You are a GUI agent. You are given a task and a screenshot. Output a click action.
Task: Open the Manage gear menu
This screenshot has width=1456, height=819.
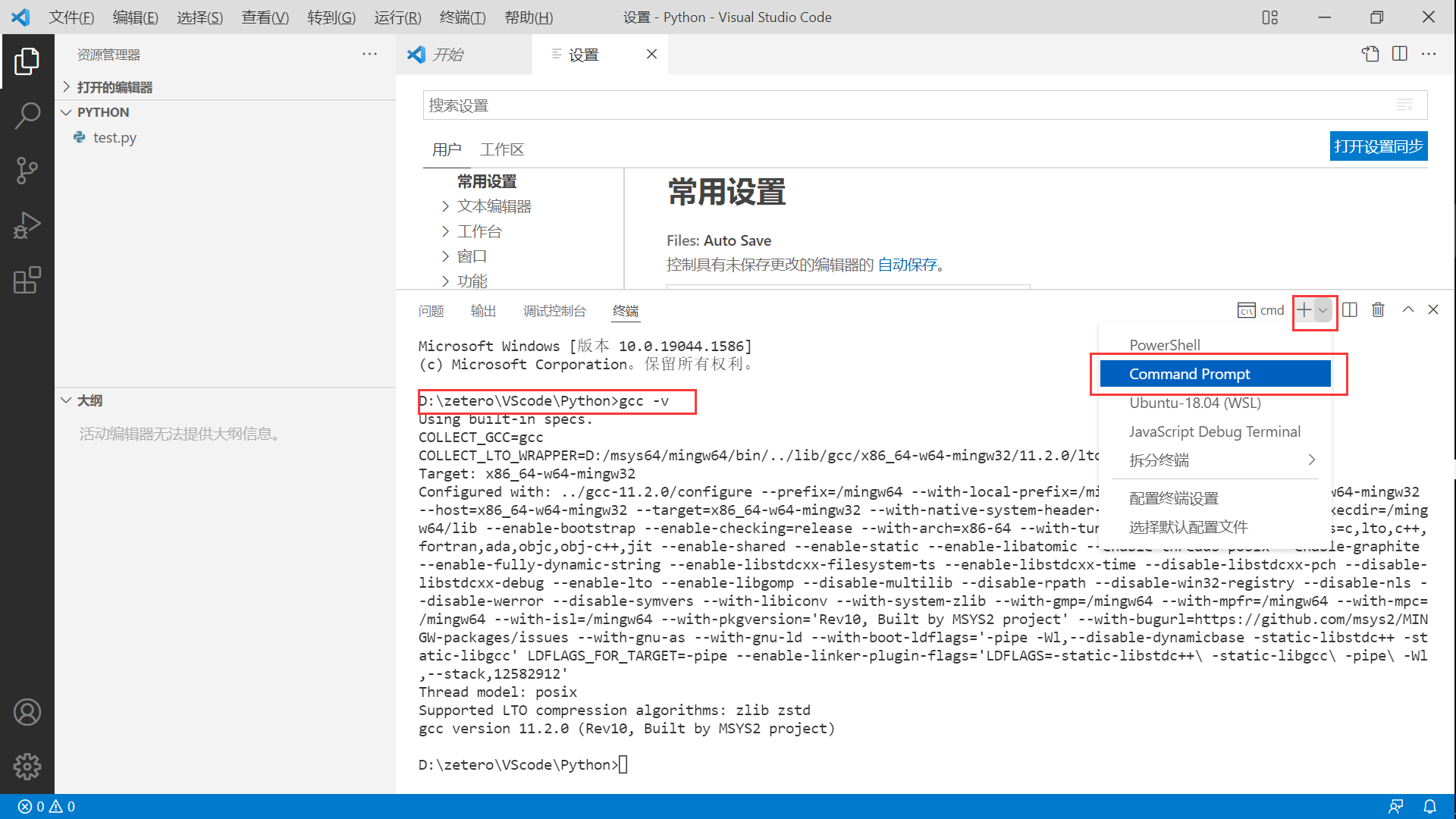[x=27, y=767]
